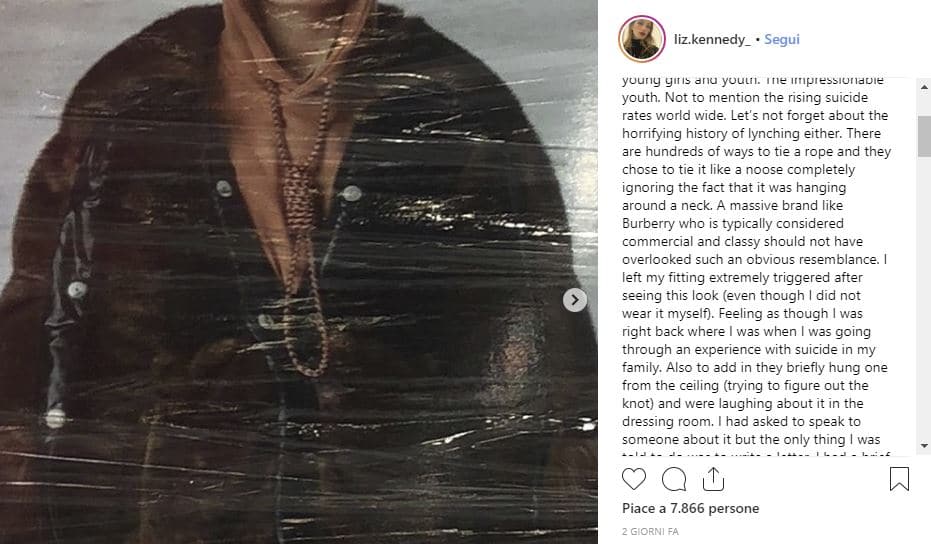The width and height of the screenshot is (931, 544).
Task: Go to next photo with arrow
Action: click(x=575, y=299)
